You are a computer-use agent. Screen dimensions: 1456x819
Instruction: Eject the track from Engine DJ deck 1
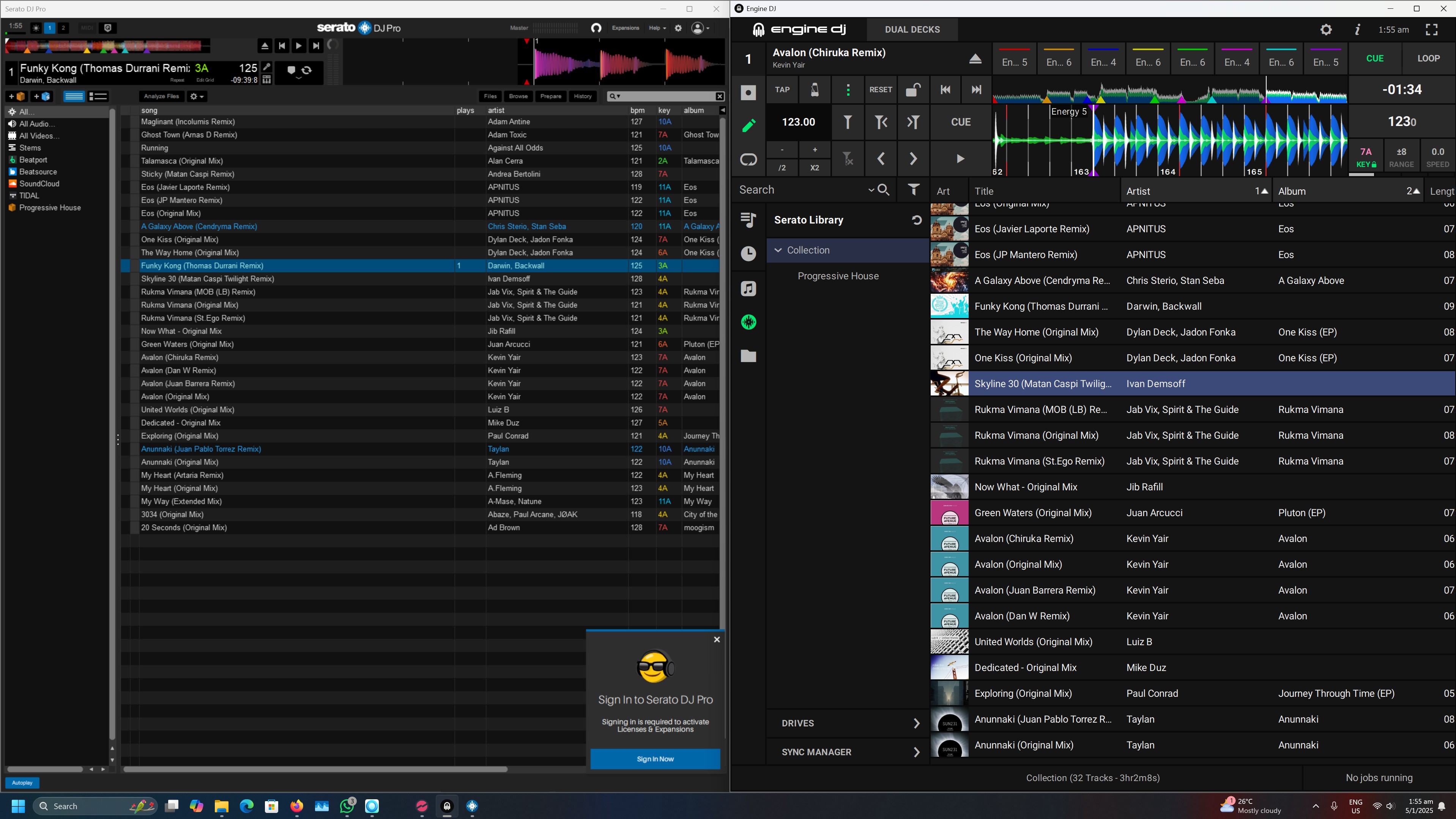click(x=975, y=59)
